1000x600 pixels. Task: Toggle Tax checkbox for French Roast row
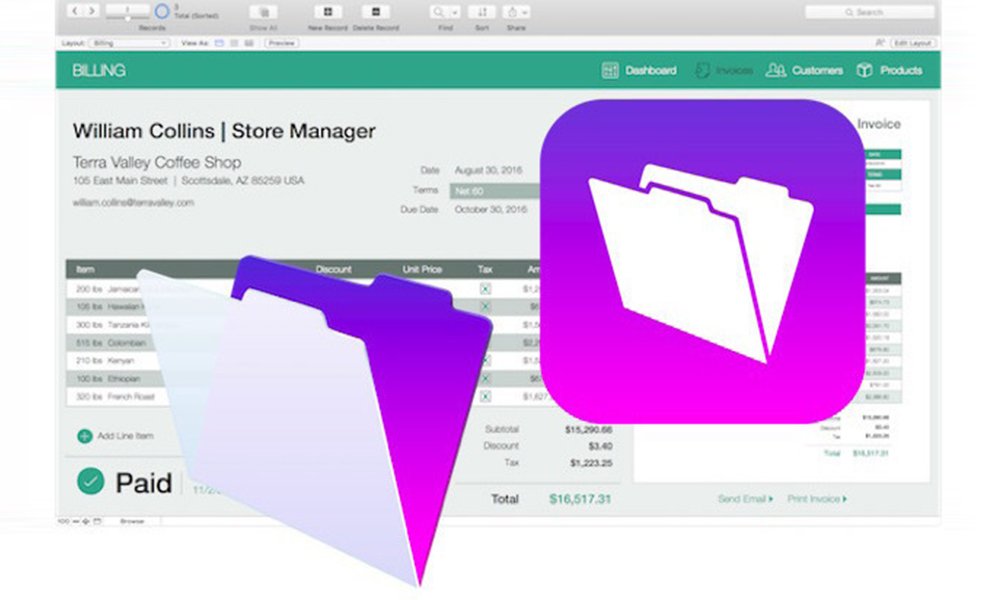485,397
